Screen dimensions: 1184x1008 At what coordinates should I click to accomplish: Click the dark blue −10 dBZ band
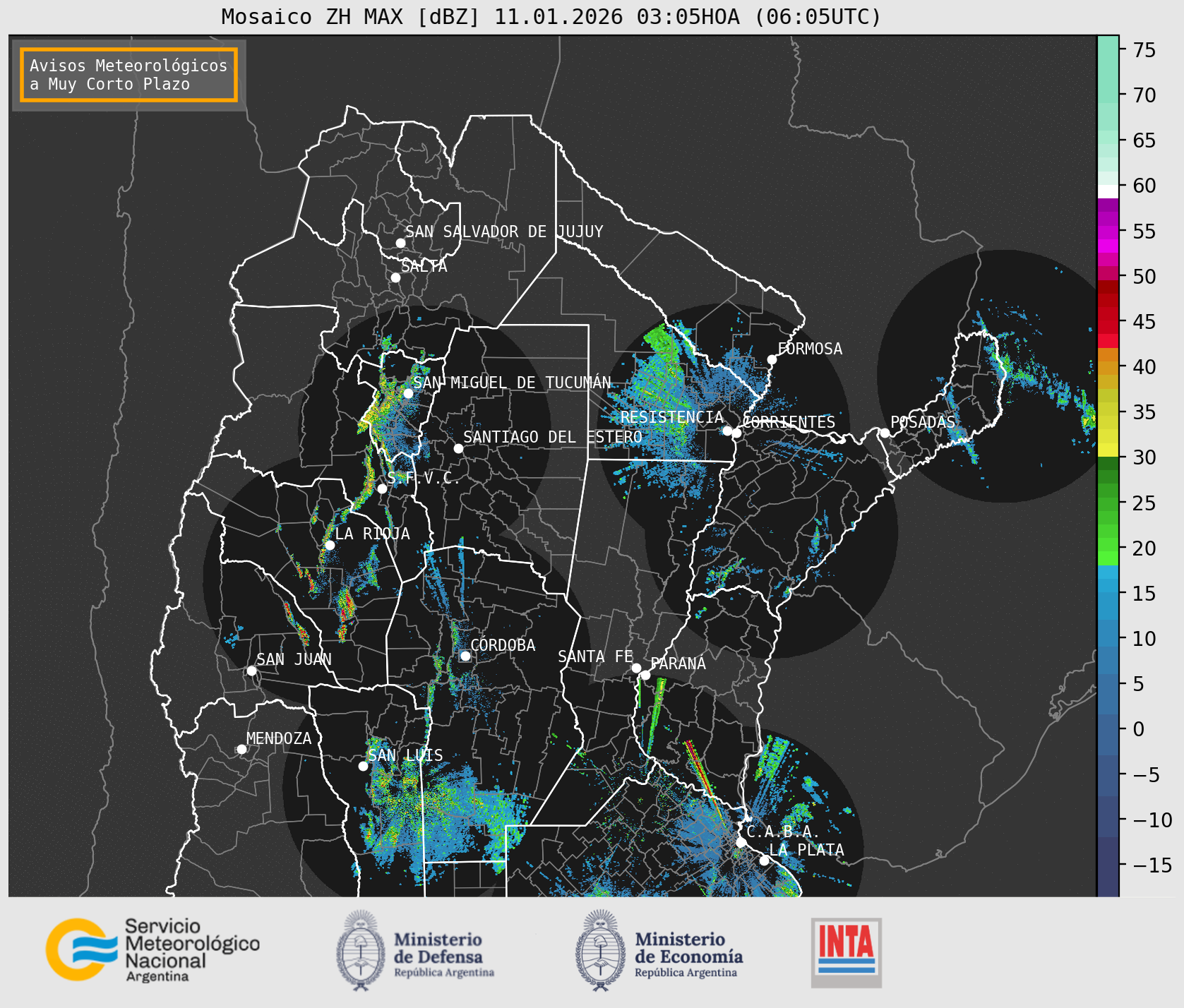1108,817
